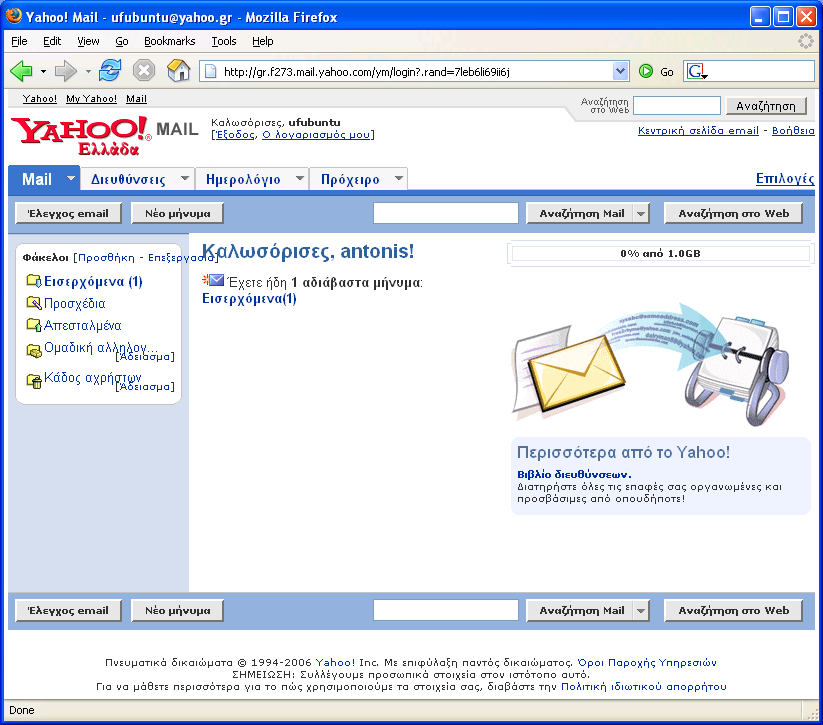The width and height of the screenshot is (823, 725).
Task: Open Ο λογαριασμός μου link
Action: click(x=316, y=134)
